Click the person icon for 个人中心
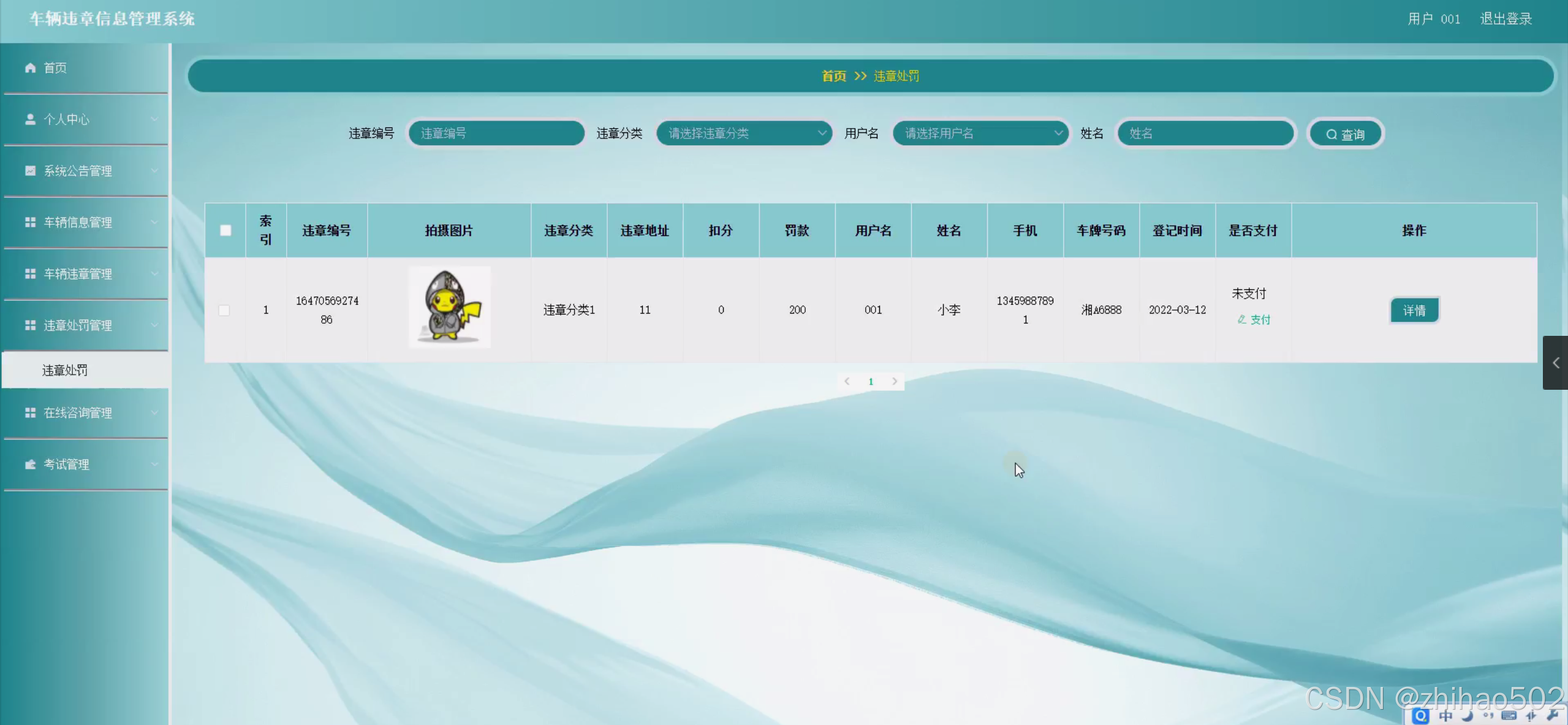1568x725 pixels. 30,119
